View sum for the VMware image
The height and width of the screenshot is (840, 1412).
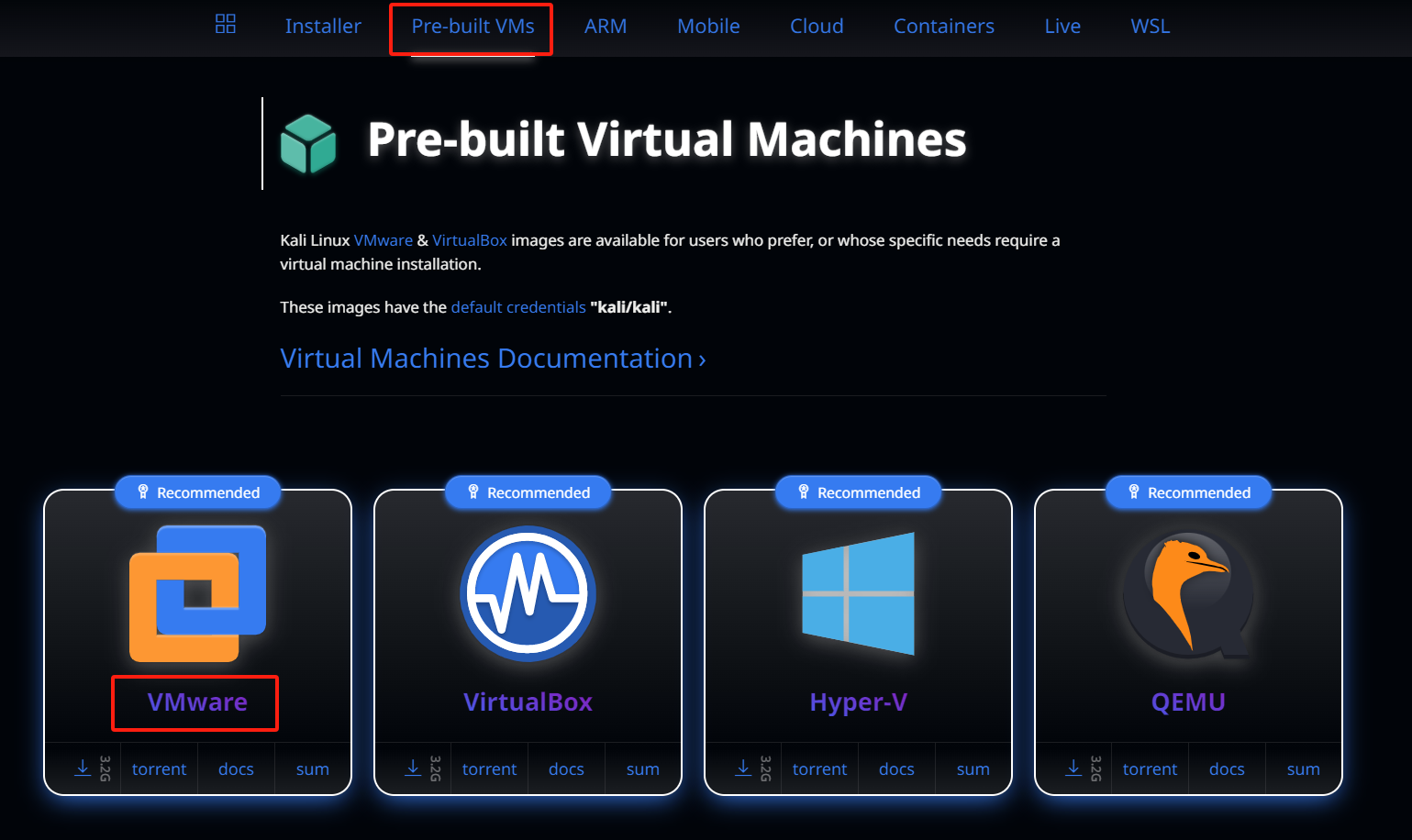[313, 769]
